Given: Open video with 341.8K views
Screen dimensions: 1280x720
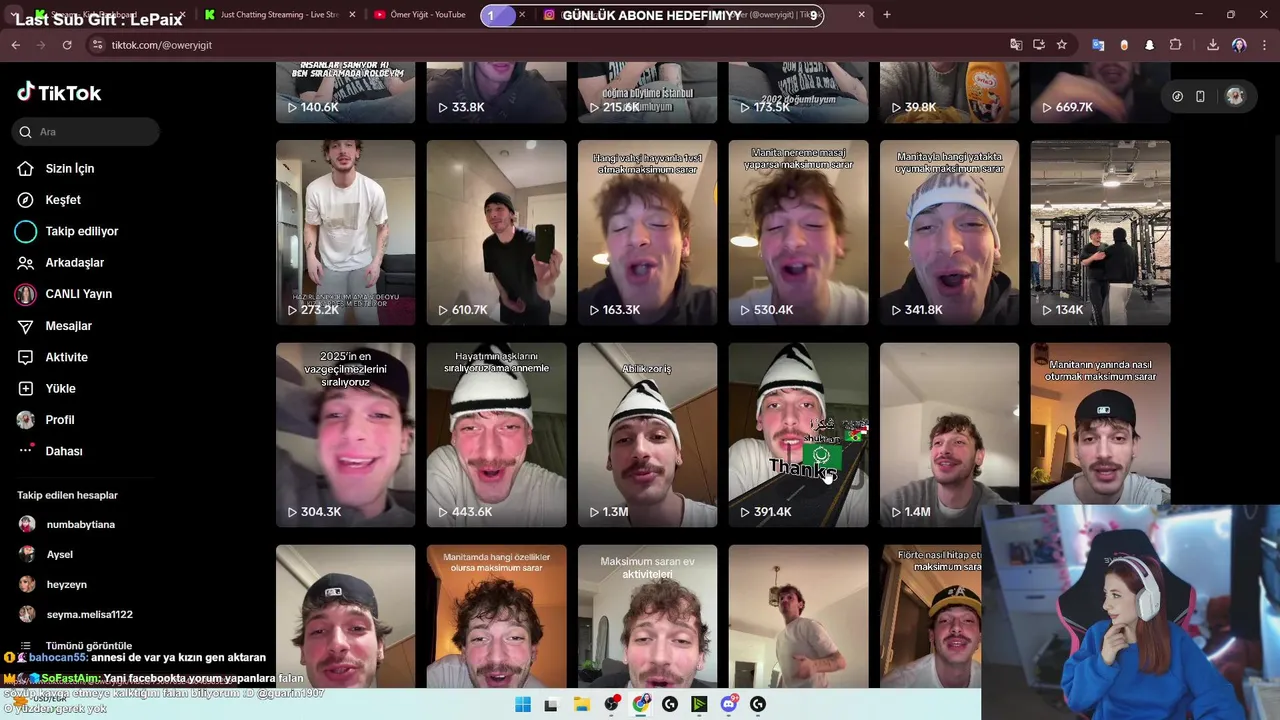Looking at the screenshot, I should point(949,232).
